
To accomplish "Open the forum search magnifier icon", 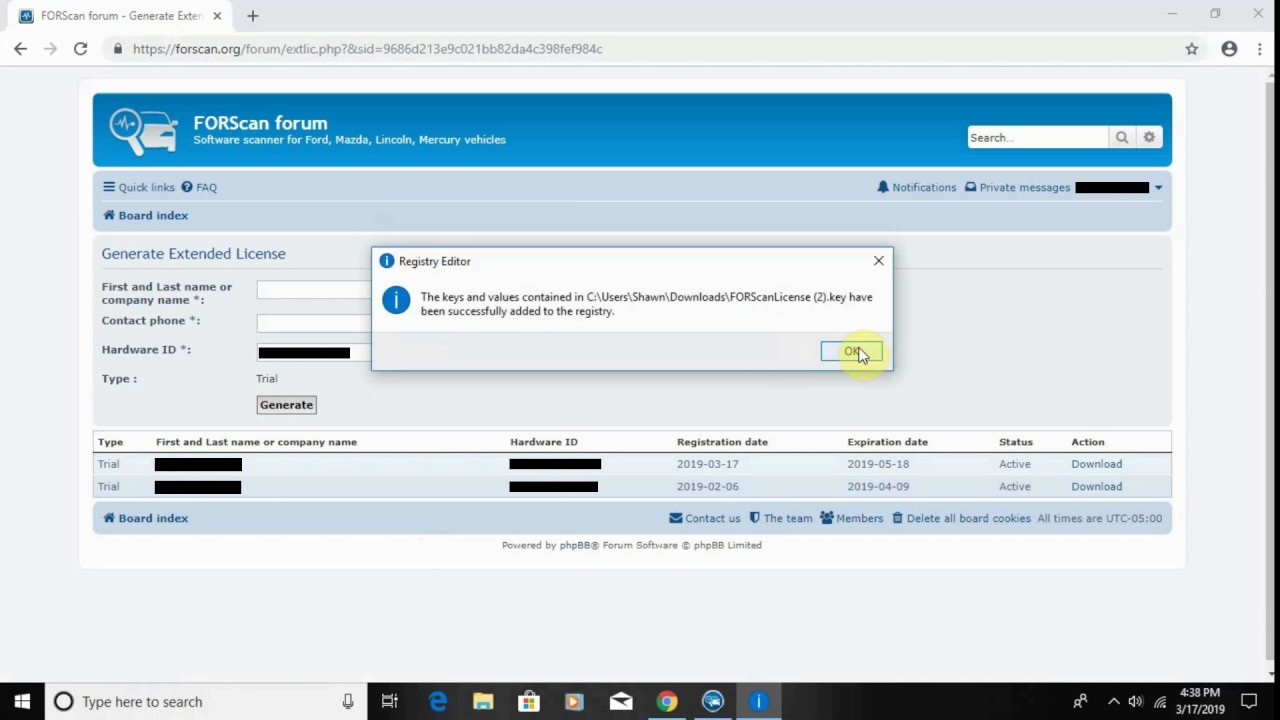I will coord(1122,138).
